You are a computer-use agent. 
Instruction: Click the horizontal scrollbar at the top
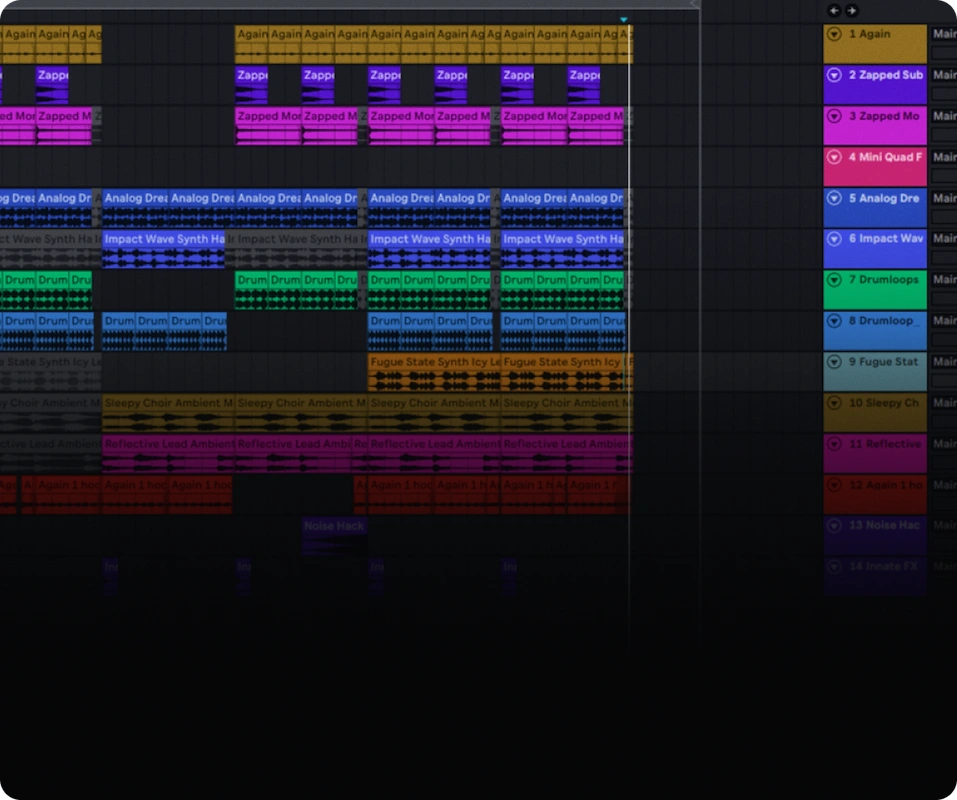(350, 4)
